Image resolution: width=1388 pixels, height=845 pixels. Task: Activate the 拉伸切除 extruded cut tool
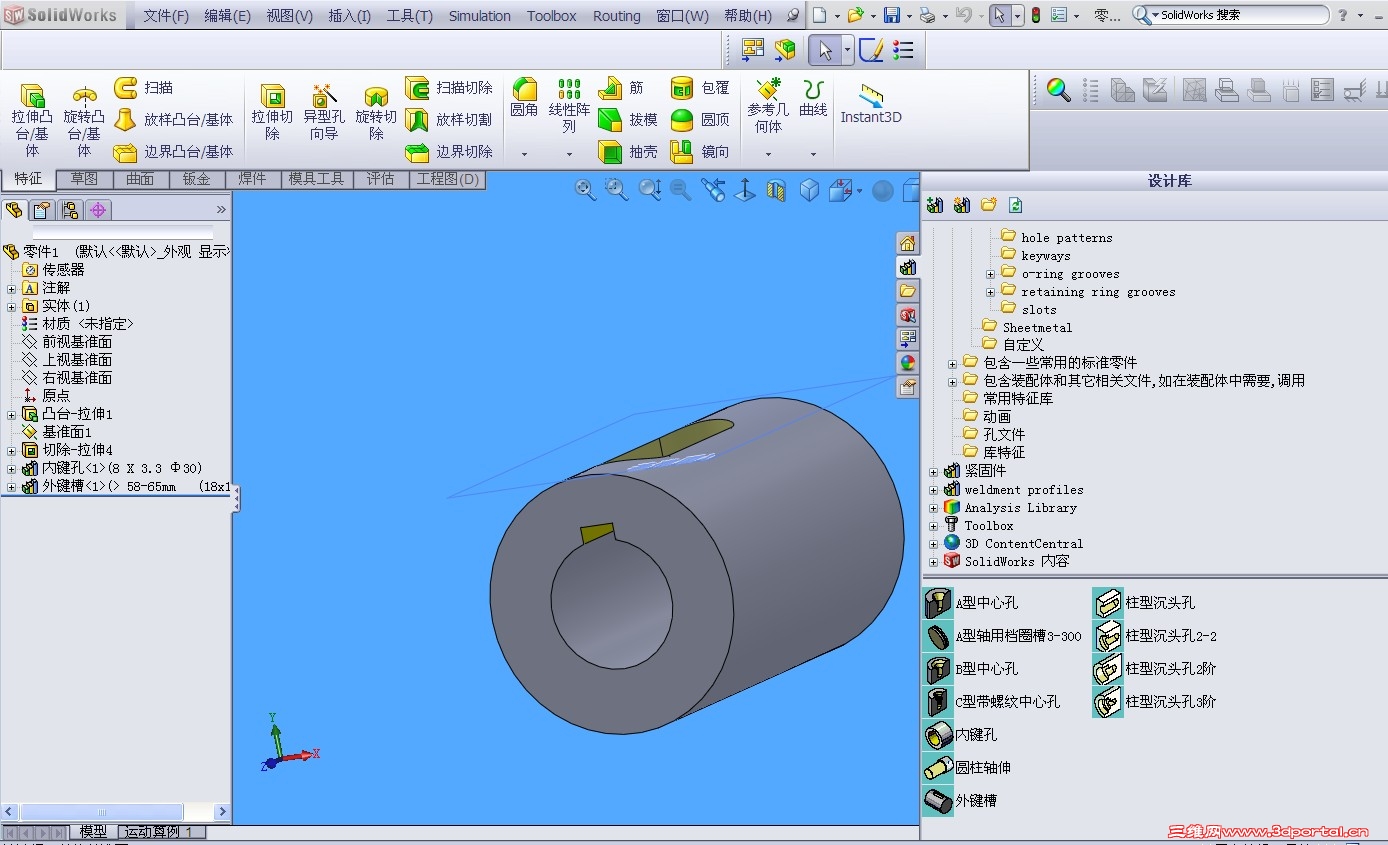(x=272, y=112)
